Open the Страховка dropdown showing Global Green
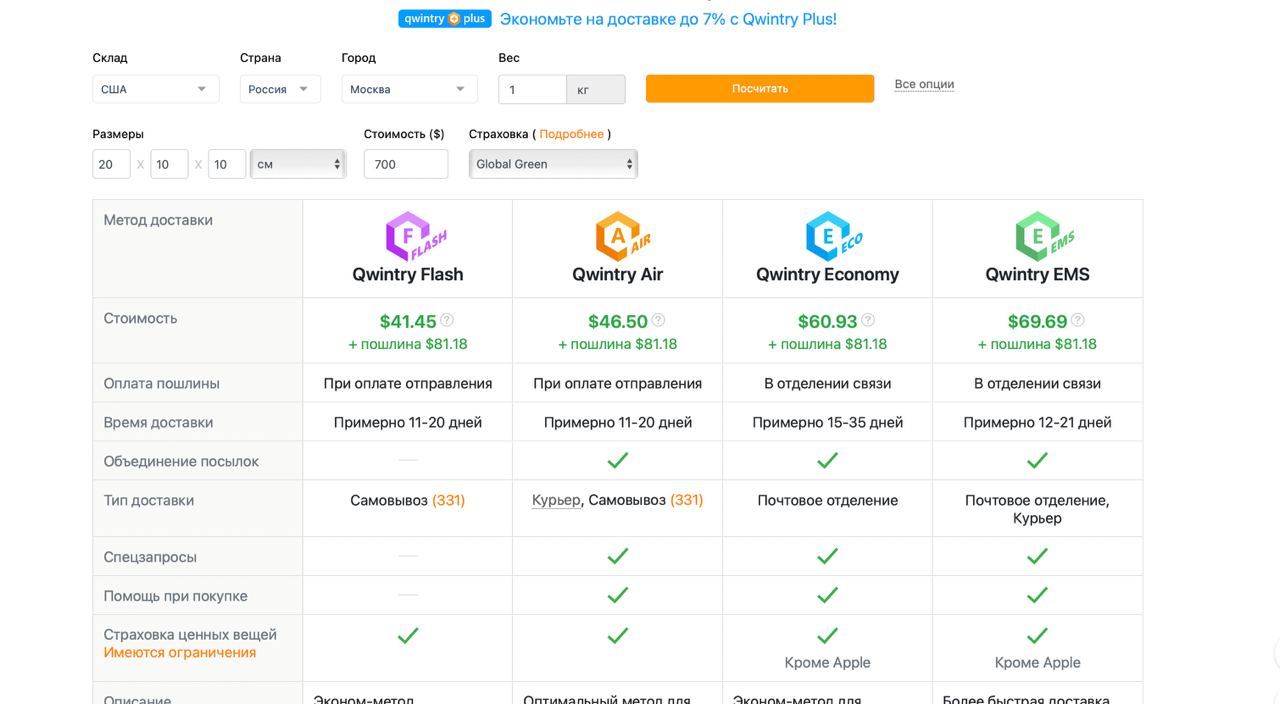The image size is (1280, 704). tap(553, 164)
